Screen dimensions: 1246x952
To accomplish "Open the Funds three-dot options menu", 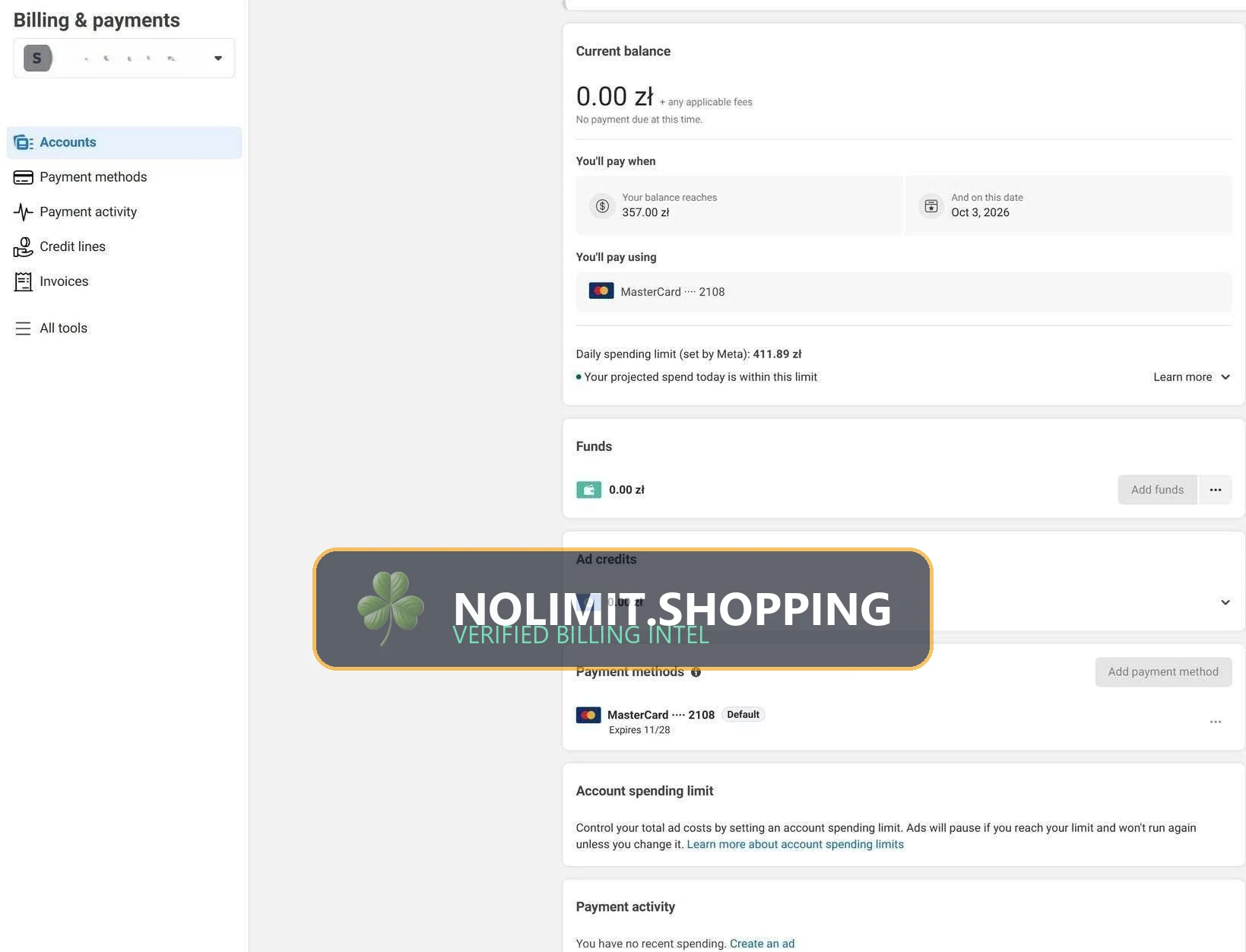I will [1216, 490].
